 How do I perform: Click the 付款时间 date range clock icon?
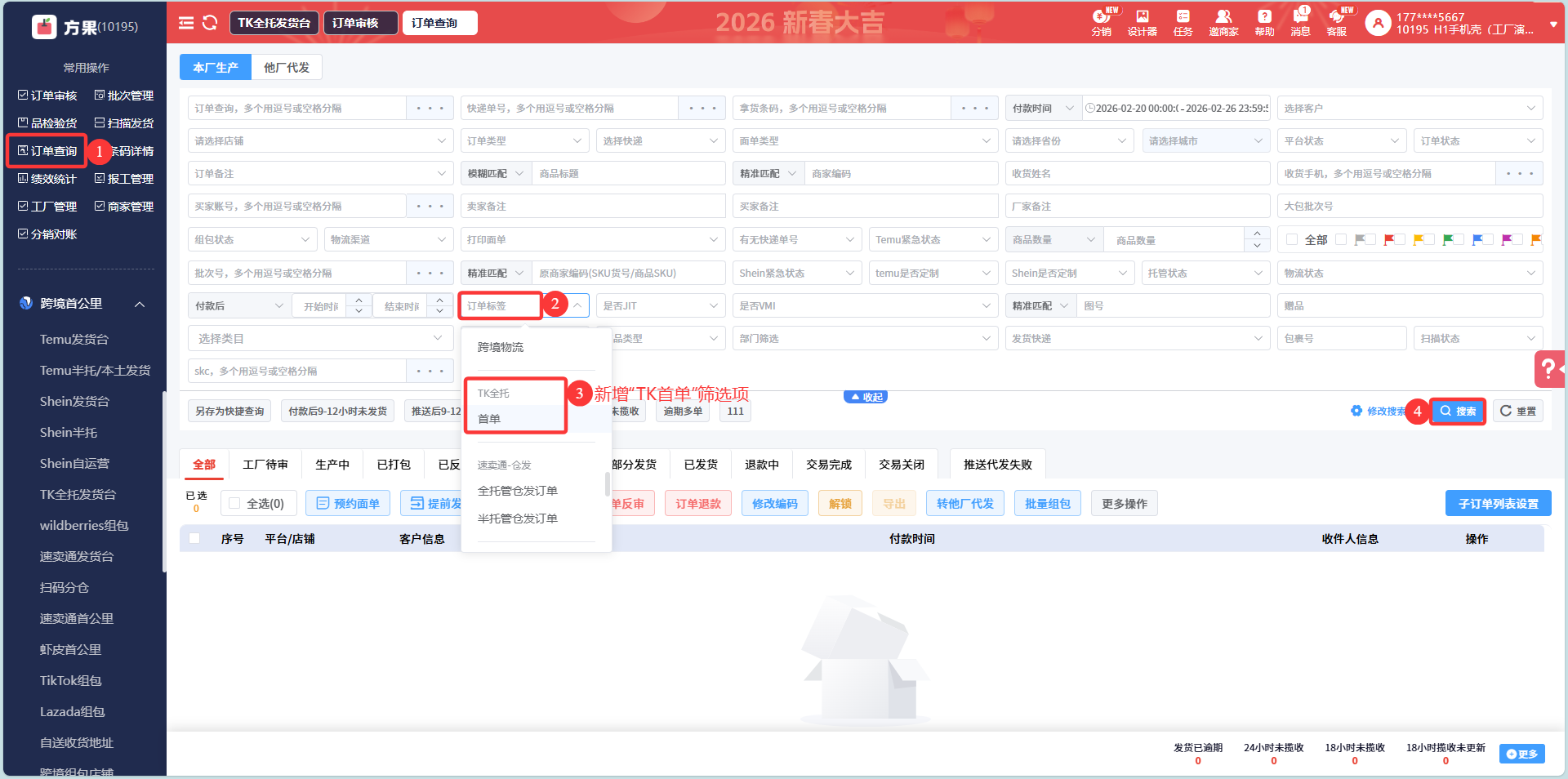point(1089,108)
